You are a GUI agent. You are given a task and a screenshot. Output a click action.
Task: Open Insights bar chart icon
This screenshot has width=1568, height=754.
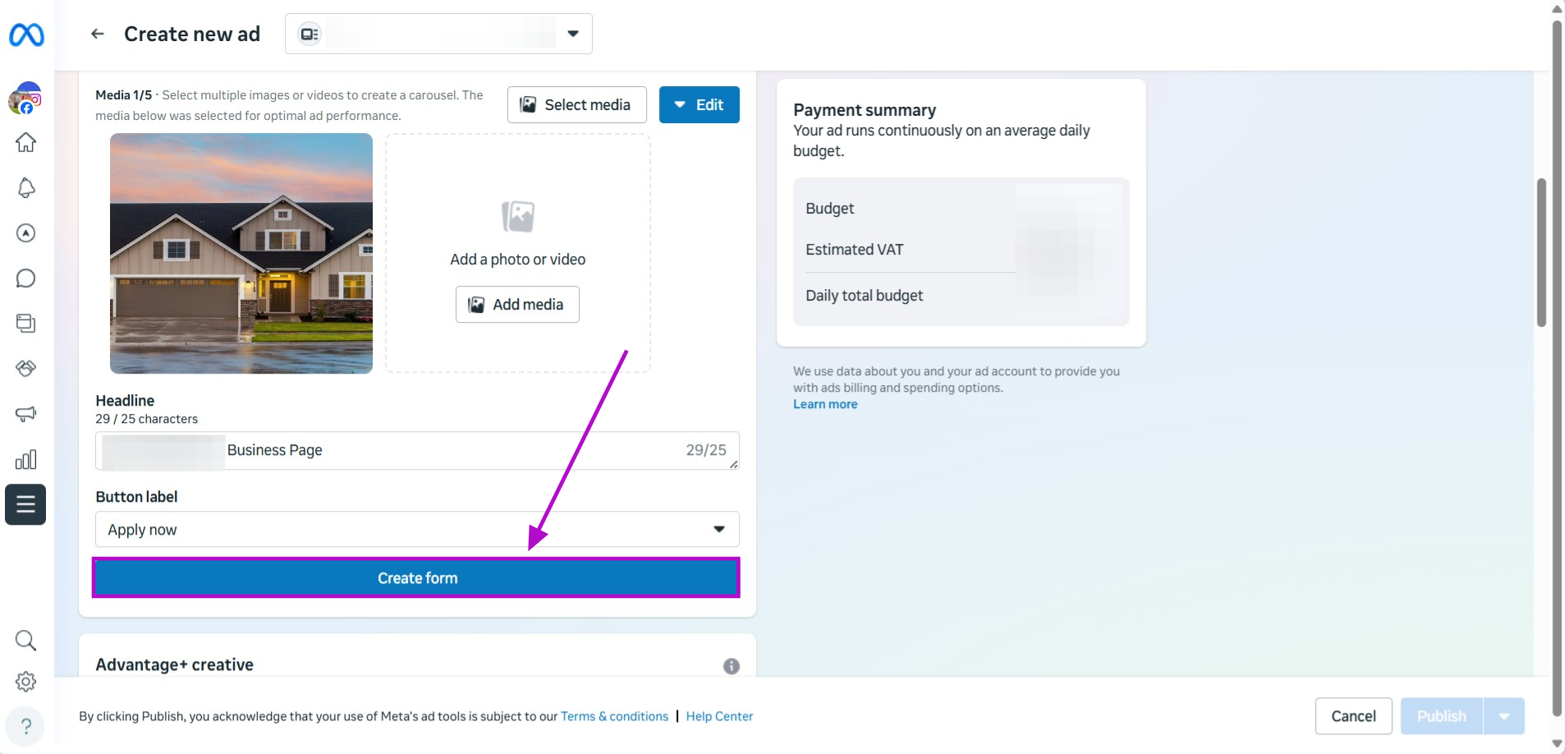tap(26, 459)
